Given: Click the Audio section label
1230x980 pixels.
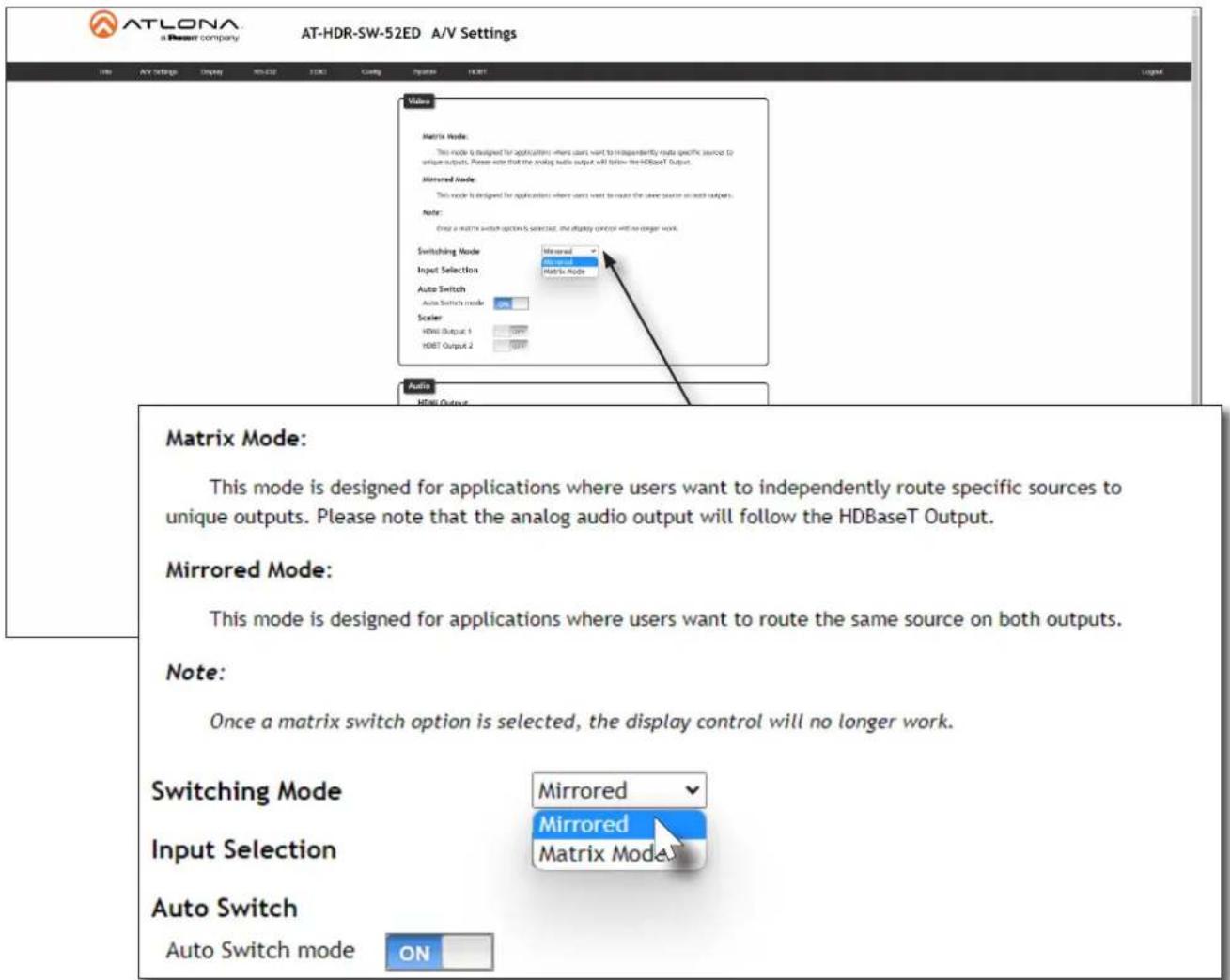Looking at the screenshot, I should click(419, 385).
